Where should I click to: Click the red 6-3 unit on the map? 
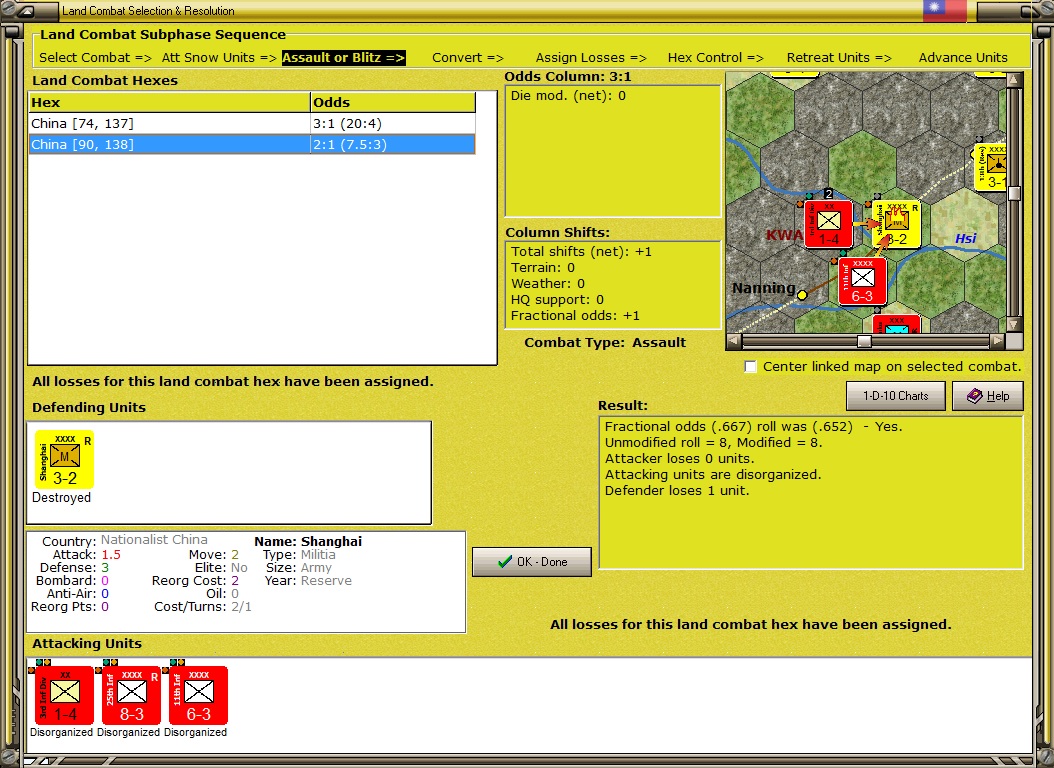pos(862,282)
